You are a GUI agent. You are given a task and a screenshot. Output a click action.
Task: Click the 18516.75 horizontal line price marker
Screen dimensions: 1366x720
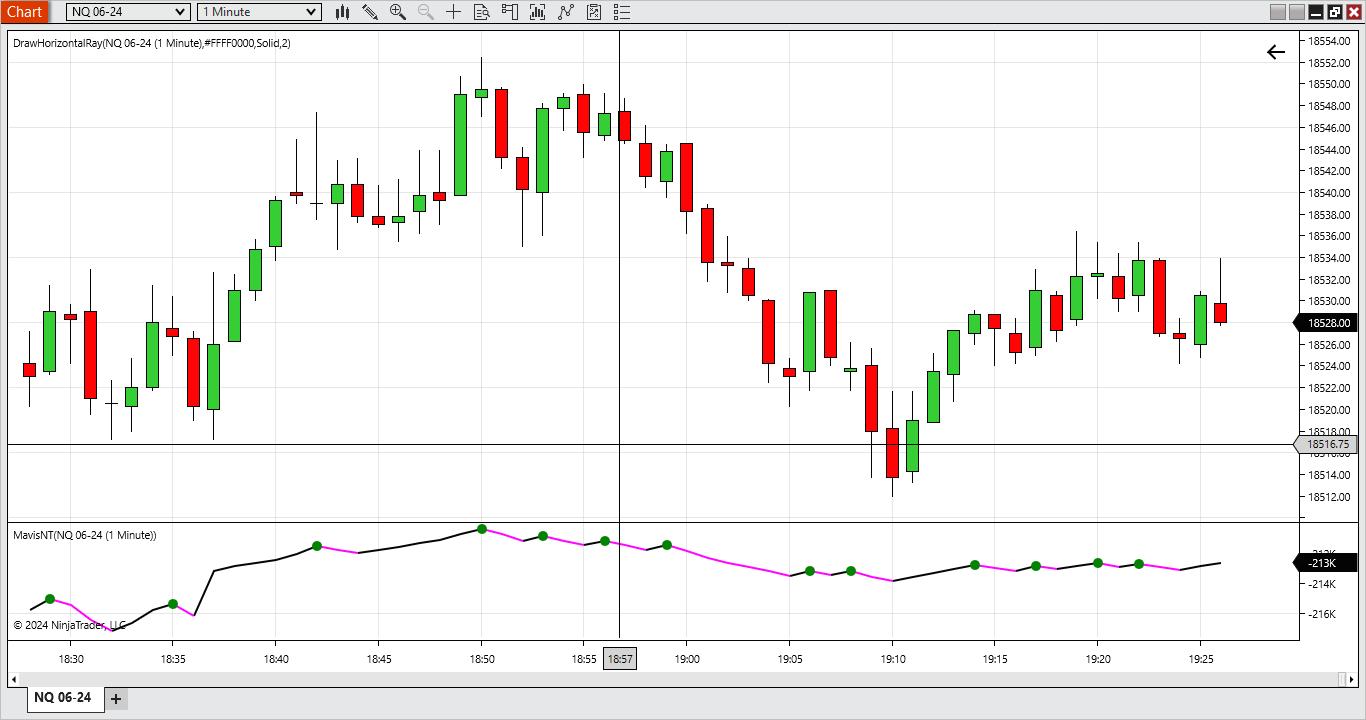click(x=1328, y=444)
